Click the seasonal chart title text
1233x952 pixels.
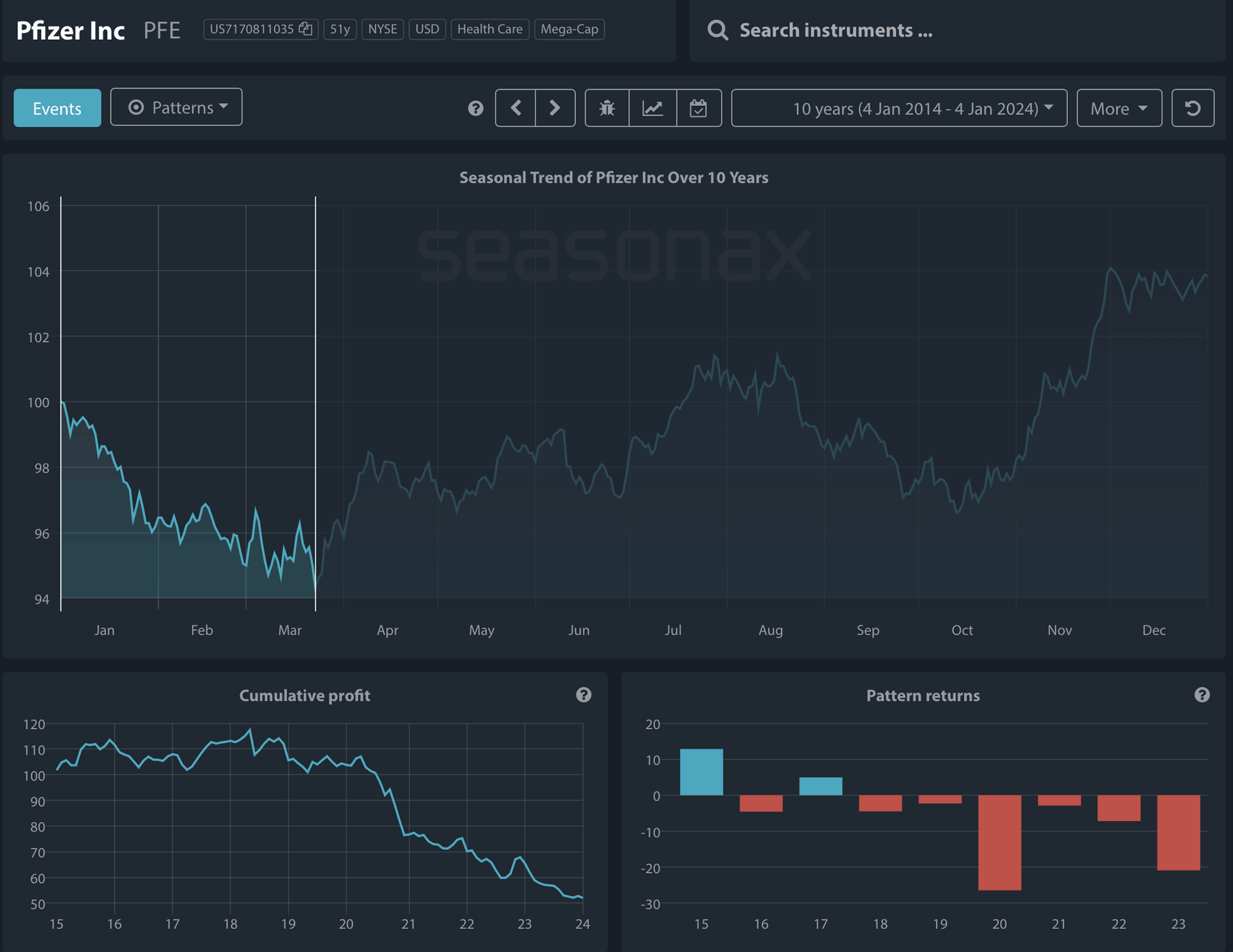coord(613,177)
